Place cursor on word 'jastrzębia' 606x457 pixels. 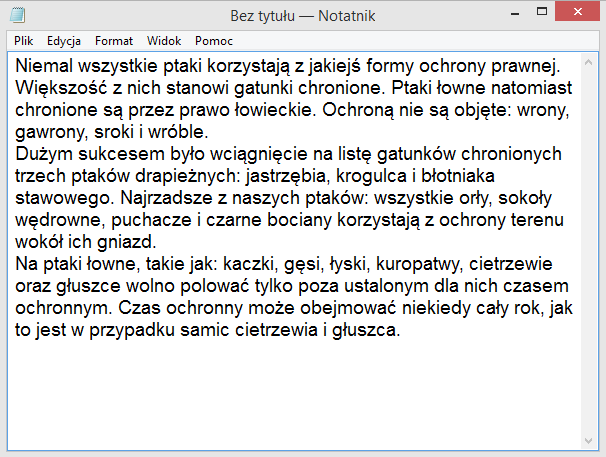click(x=288, y=176)
